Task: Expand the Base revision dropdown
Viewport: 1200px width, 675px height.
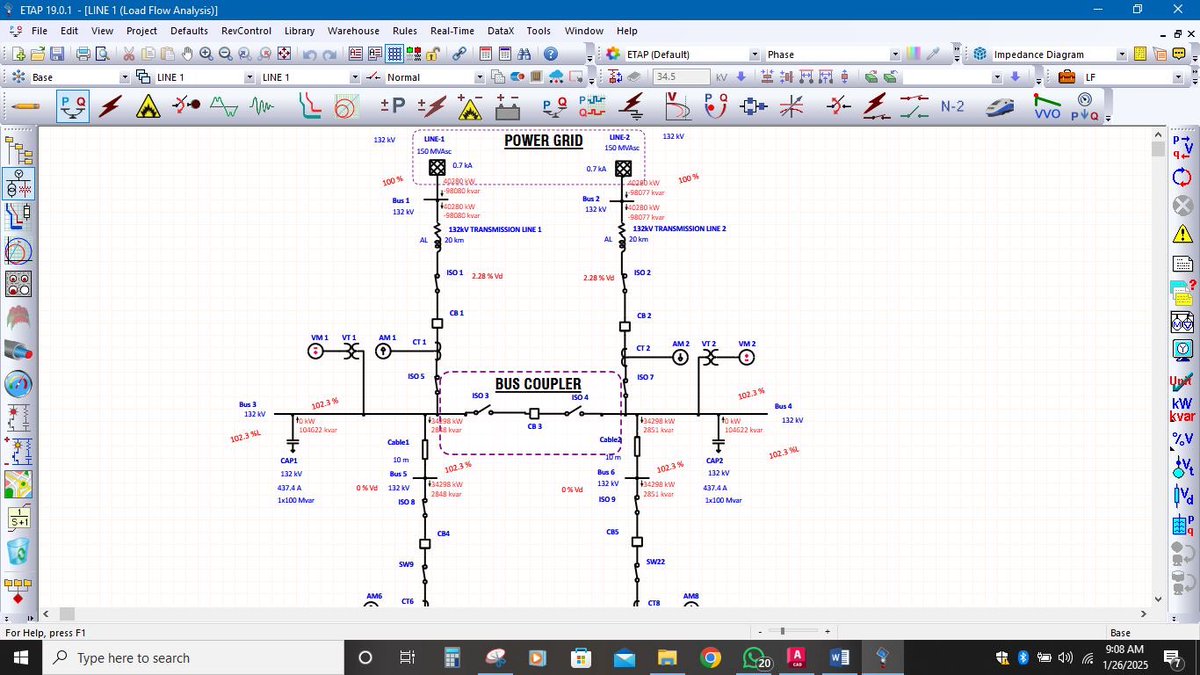Action: pyautogui.click(x=125, y=77)
